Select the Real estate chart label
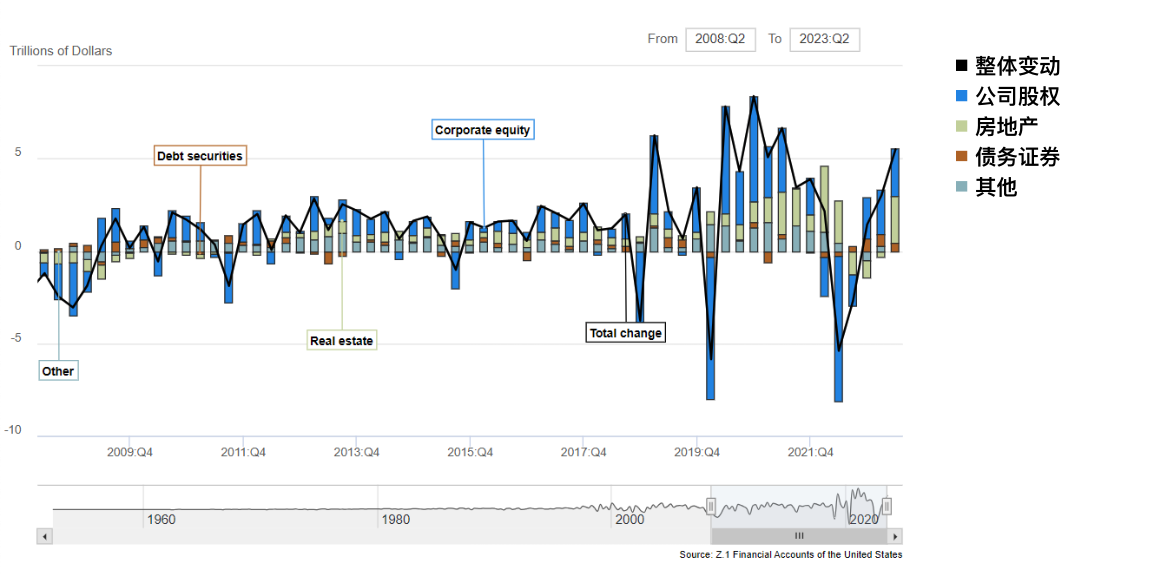1164x574 pixels. click(341, 341)
